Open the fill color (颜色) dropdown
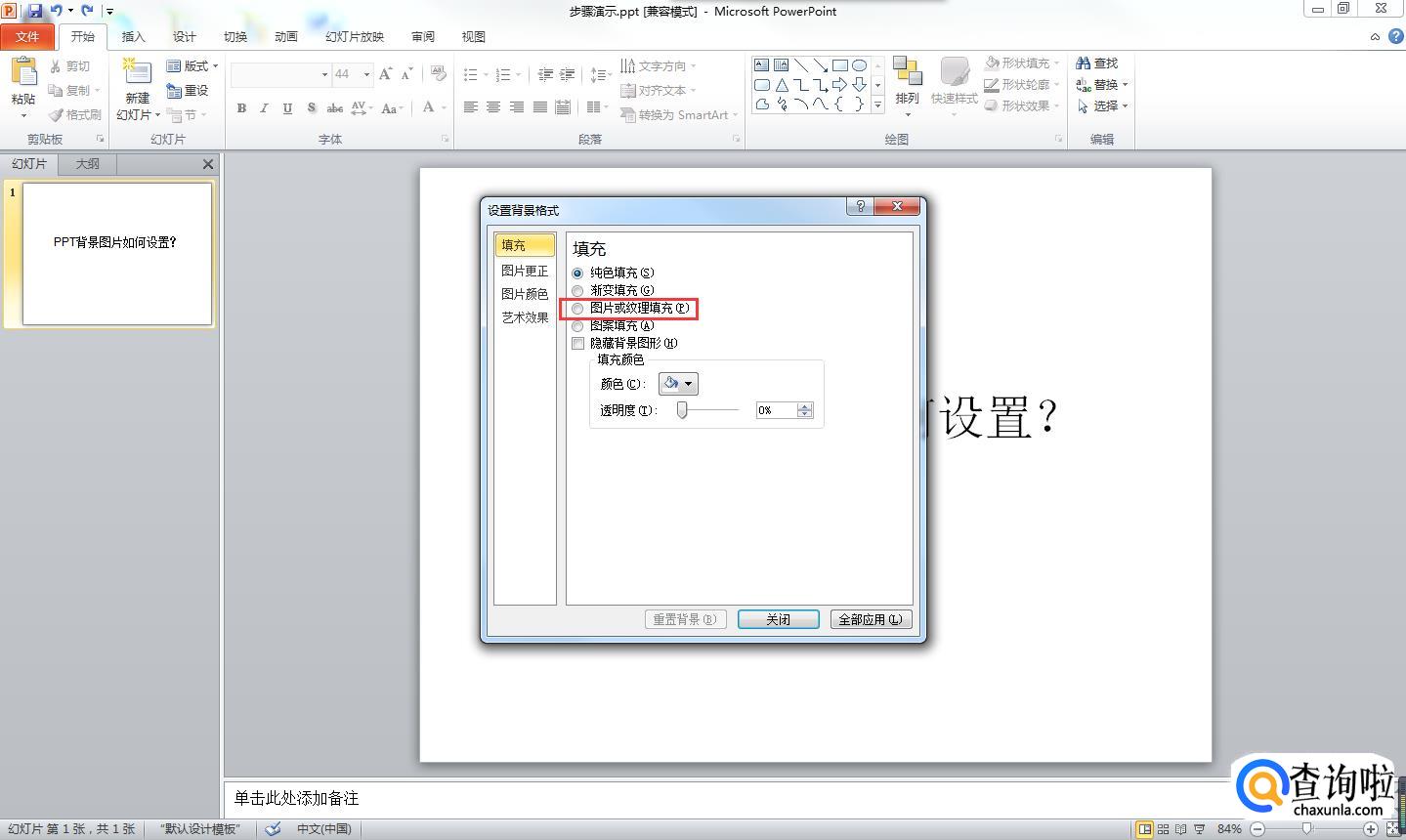 click(x=678, y=384)
